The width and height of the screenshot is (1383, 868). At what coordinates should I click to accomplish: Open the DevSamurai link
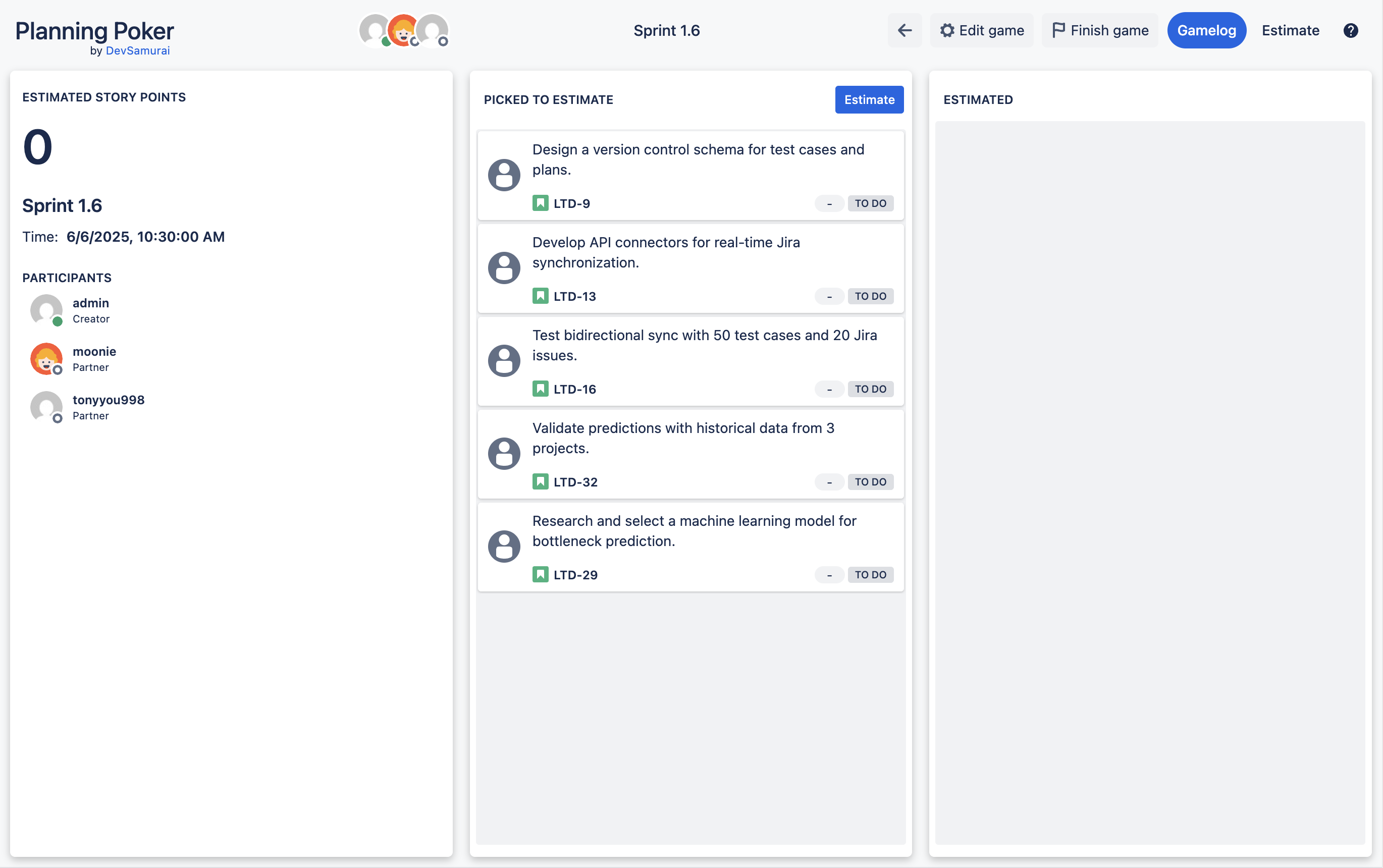pyautogui.click(x=138, y=50)
